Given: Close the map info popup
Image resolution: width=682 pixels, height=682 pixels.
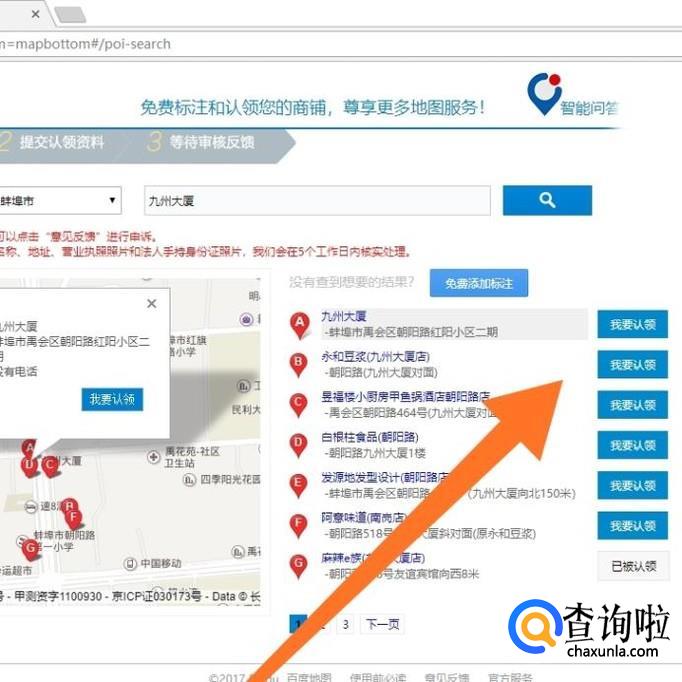Looking at the screenshot, I should (152, 304).
